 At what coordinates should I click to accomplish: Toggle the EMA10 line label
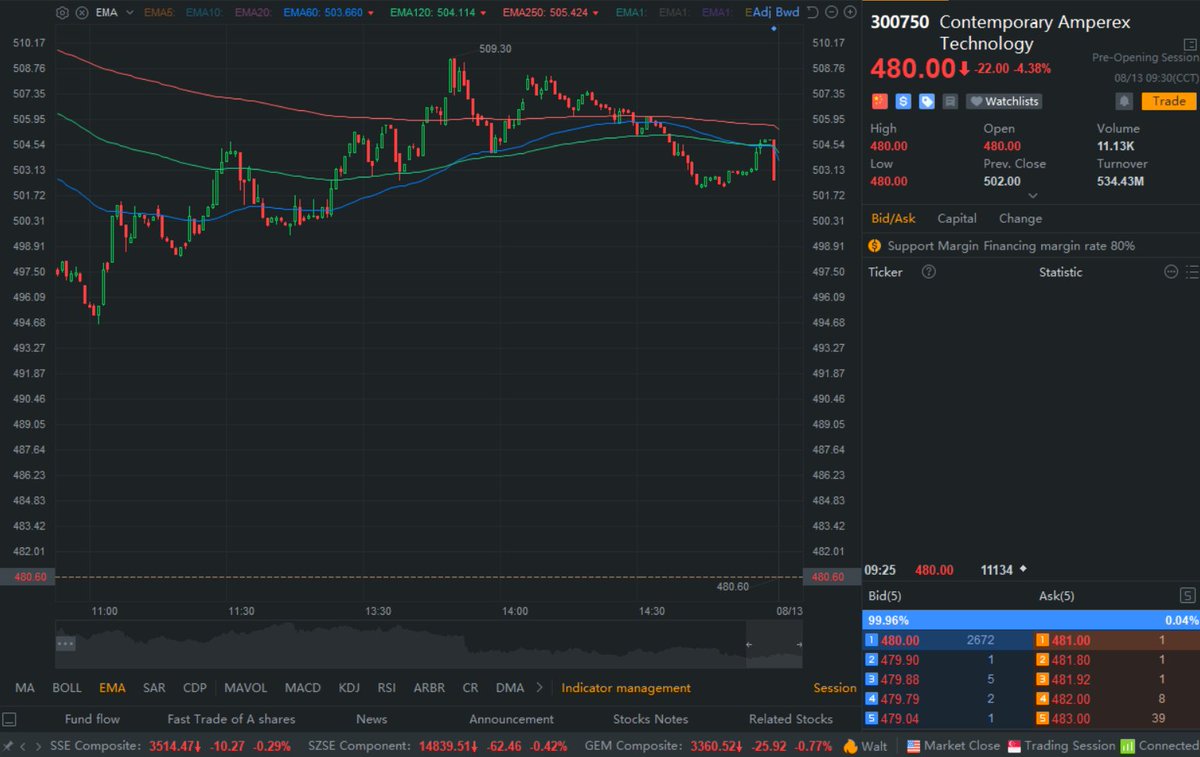pyautogui.click(x=205, y=13)
